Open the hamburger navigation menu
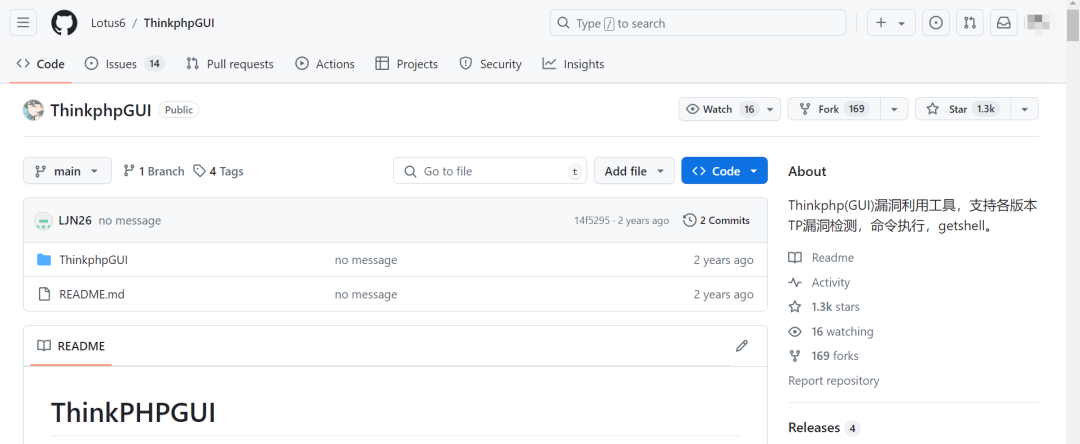 pos(24,23)
